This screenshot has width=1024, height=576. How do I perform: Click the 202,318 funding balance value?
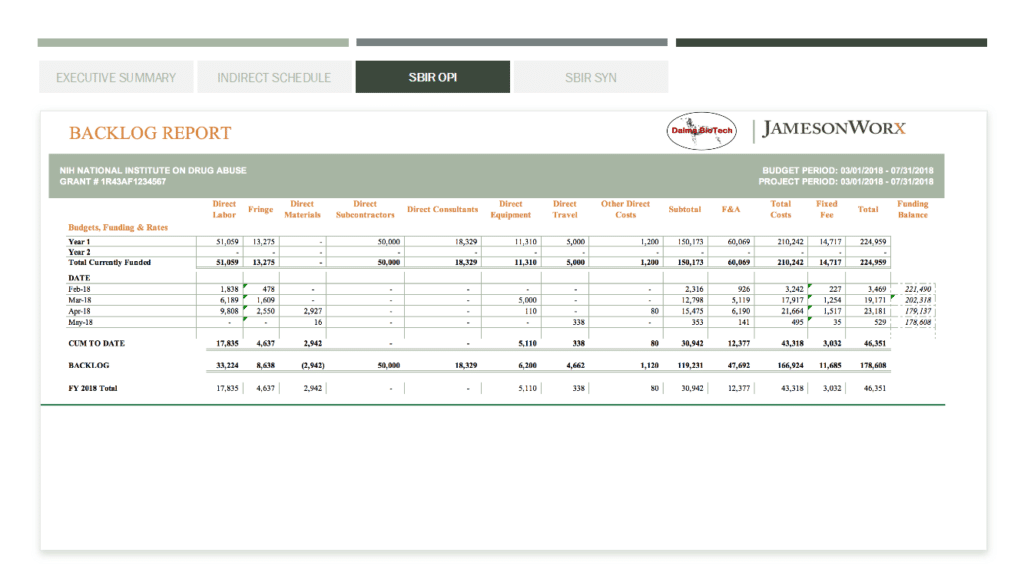click(x=918, y=300)
